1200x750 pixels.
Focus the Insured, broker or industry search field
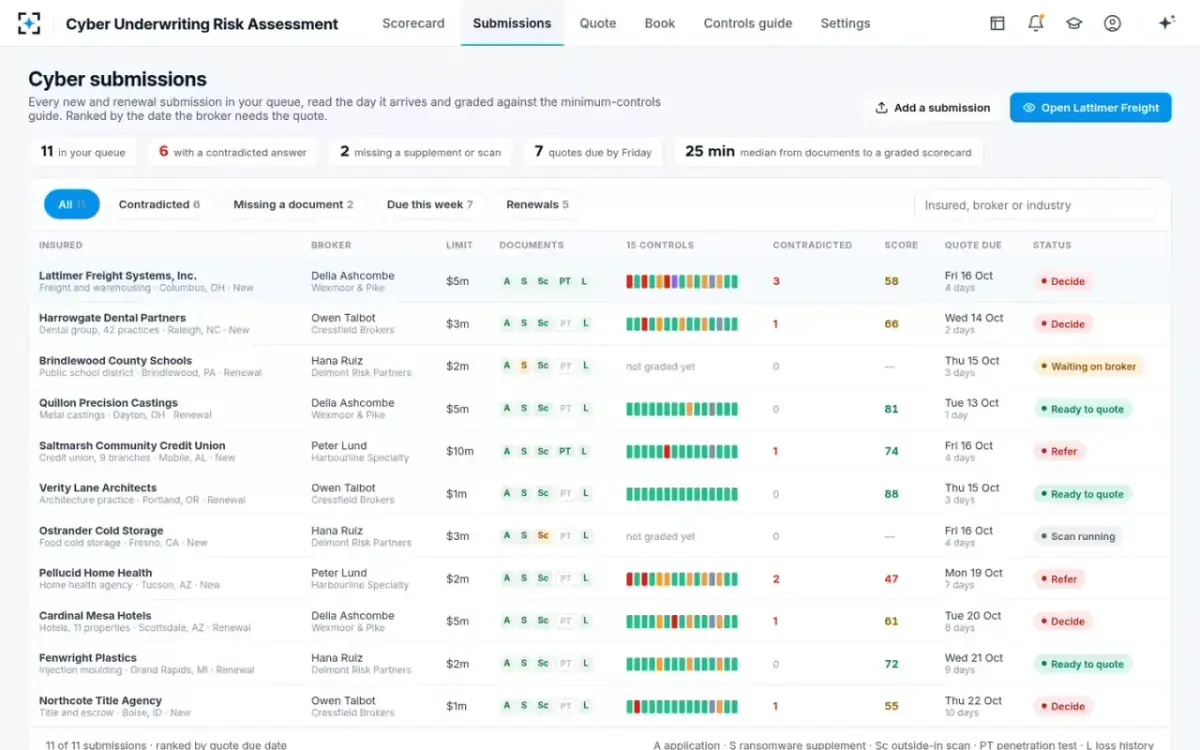[x=1035, y=205]
